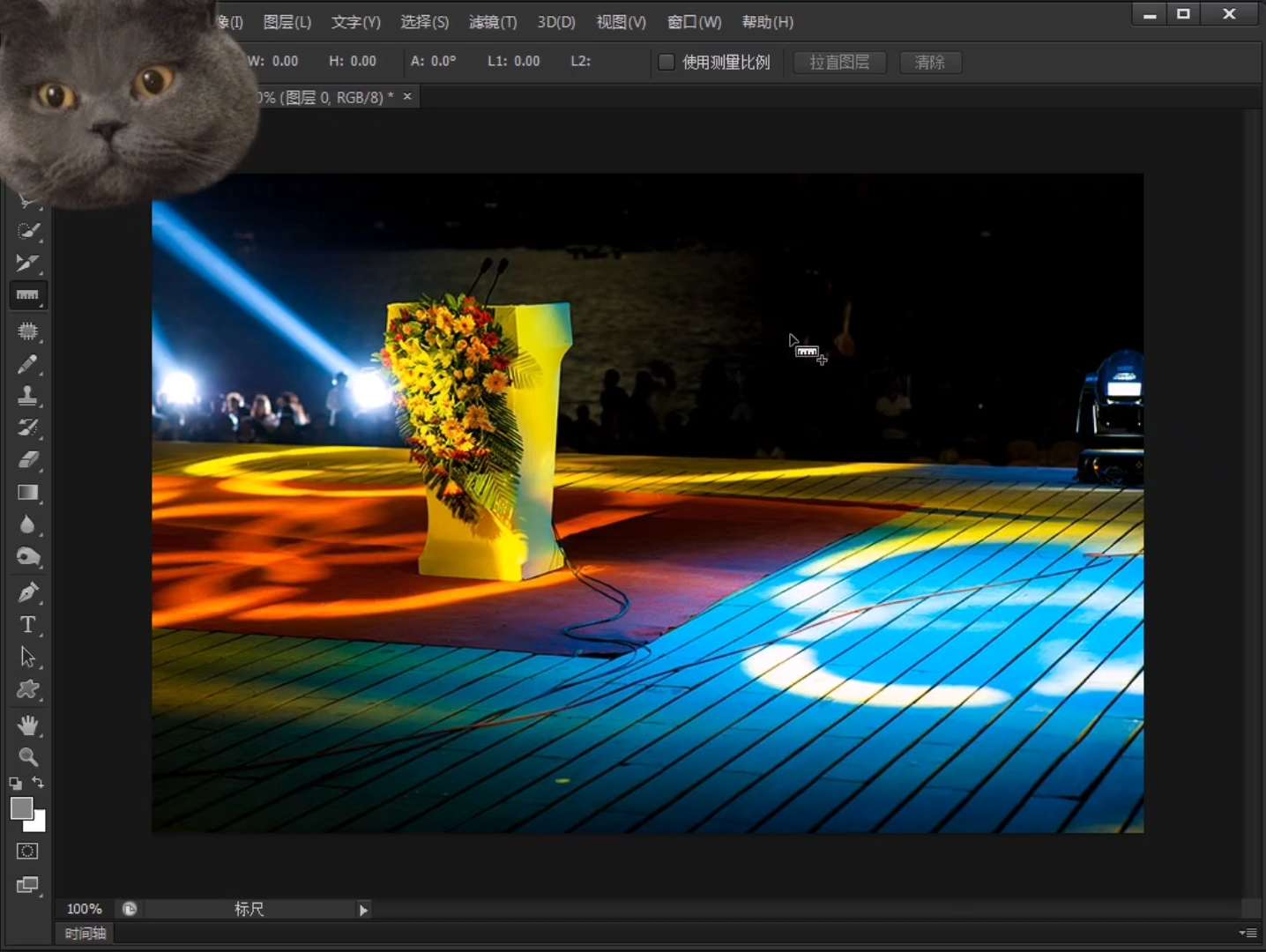Image resolution: width=1266 pixels, height=952 pixels.
Task: Click status bar icon beside 100%
Action: point(130,909)
